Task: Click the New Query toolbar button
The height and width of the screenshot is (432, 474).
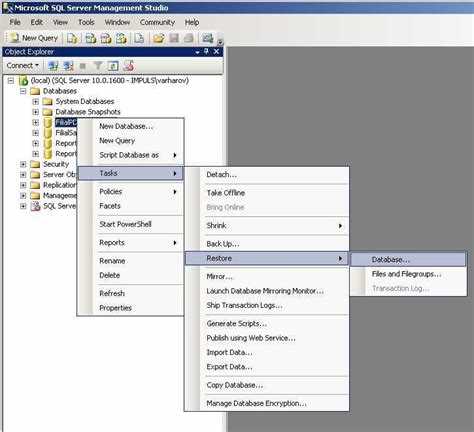Action: (33, 38)
